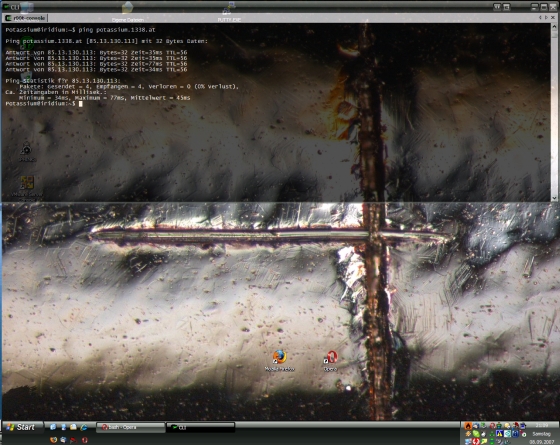
Task: Switch to the Opera taskbar window
Action: (131, 427)
